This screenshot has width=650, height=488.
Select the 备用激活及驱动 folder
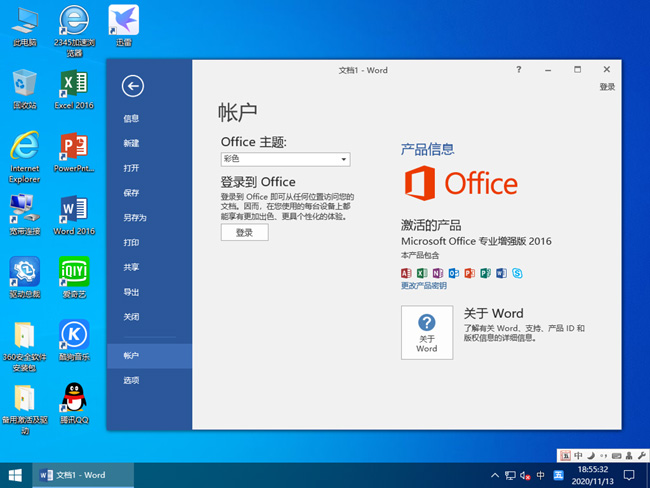click(x=25, y=410)
